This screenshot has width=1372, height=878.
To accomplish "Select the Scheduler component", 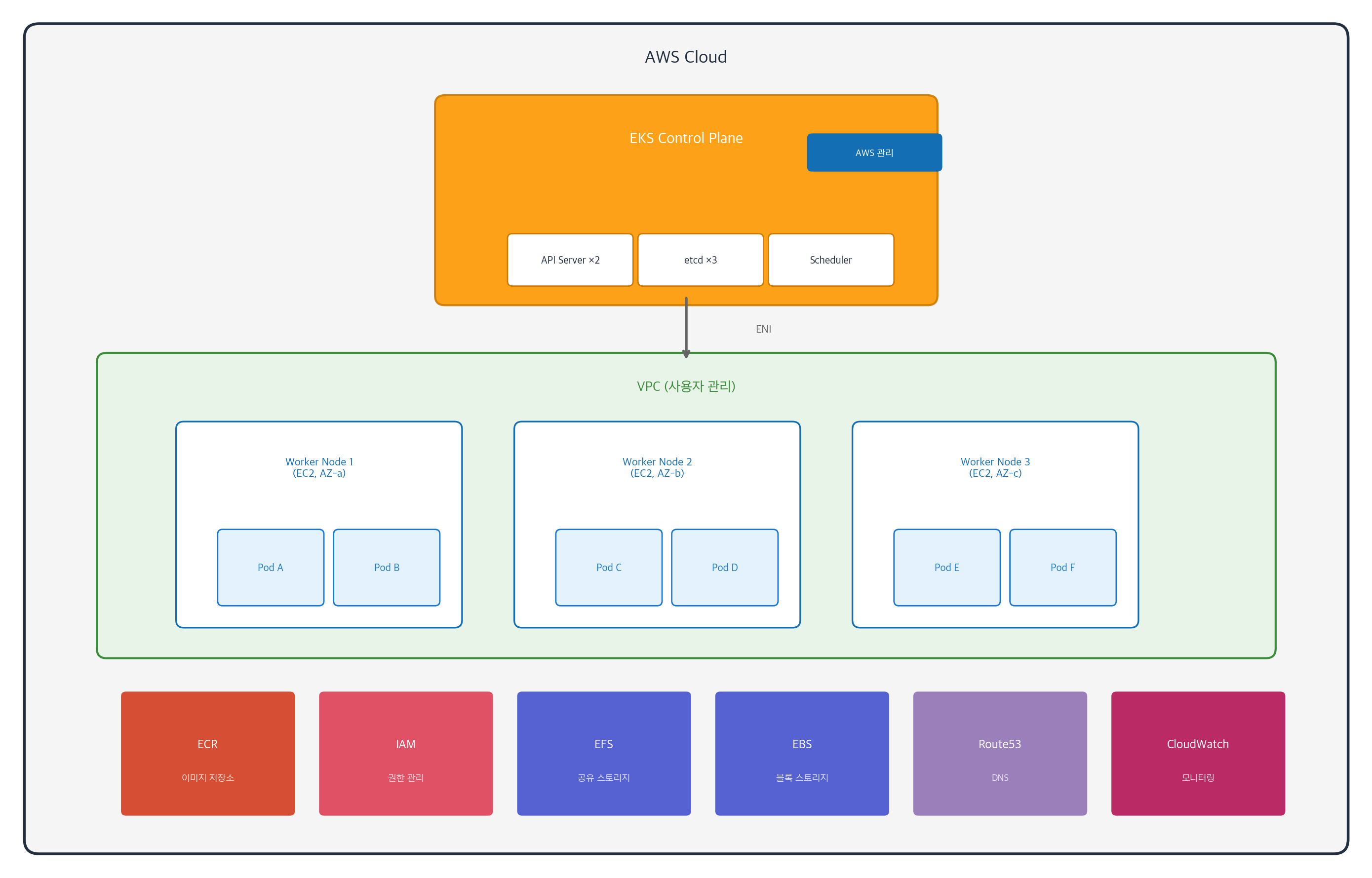I will pos(831,260).
